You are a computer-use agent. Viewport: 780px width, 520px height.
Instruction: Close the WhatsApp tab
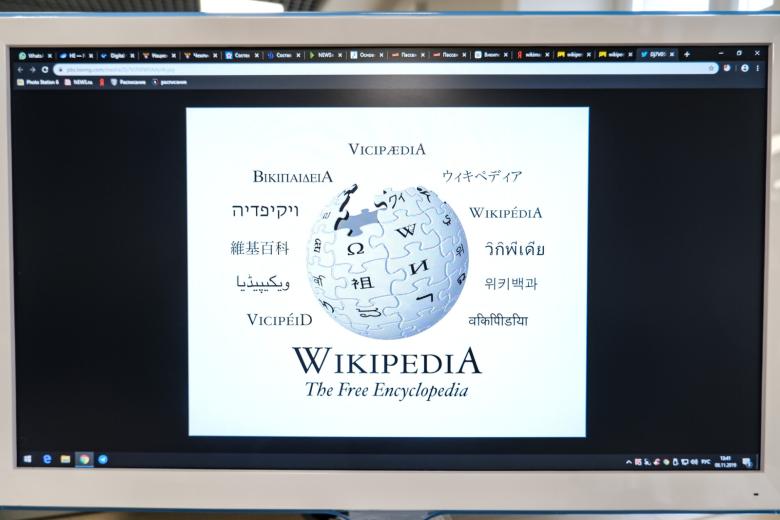[49, 56]
